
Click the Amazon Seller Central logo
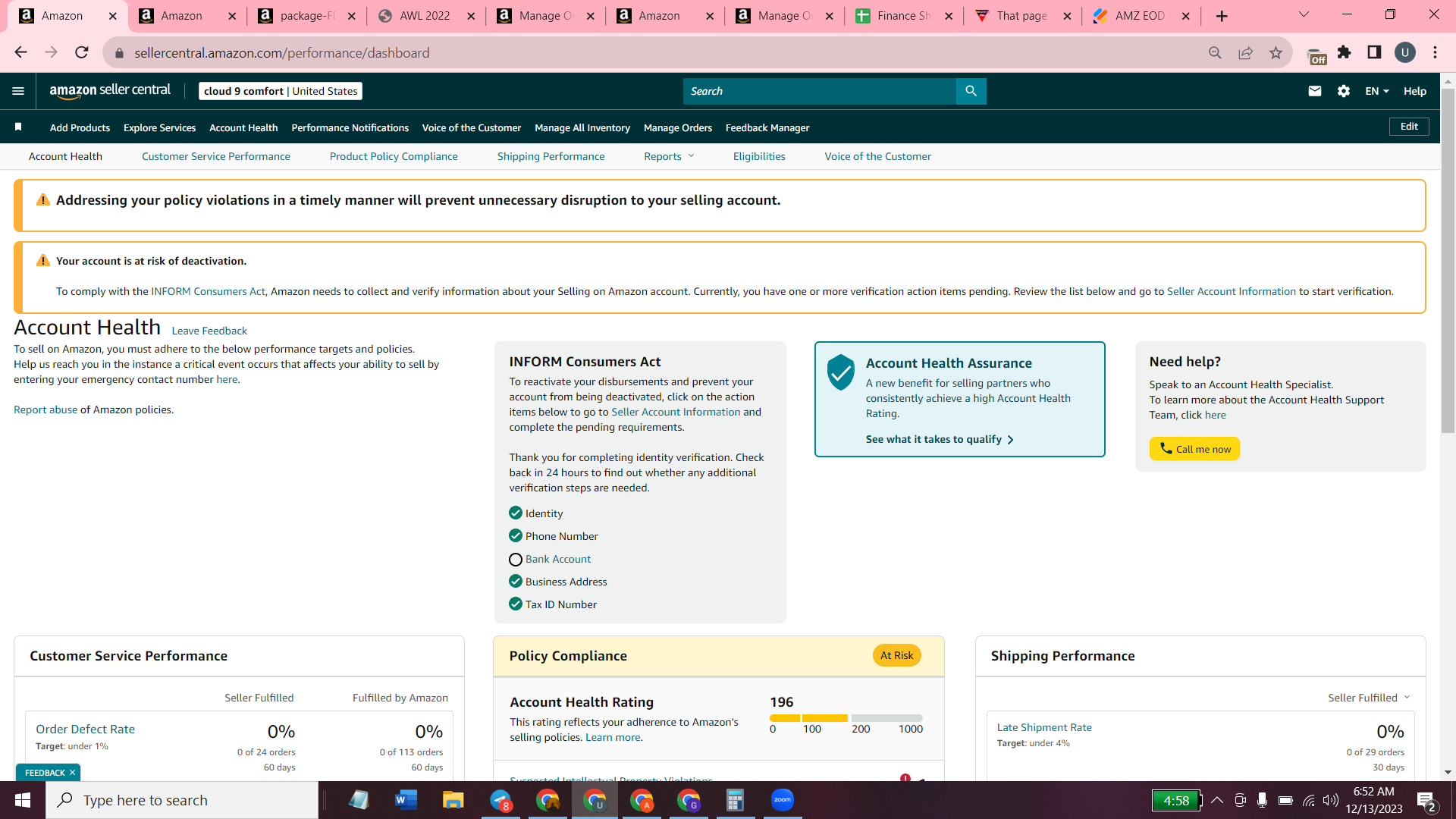[110, 91]
